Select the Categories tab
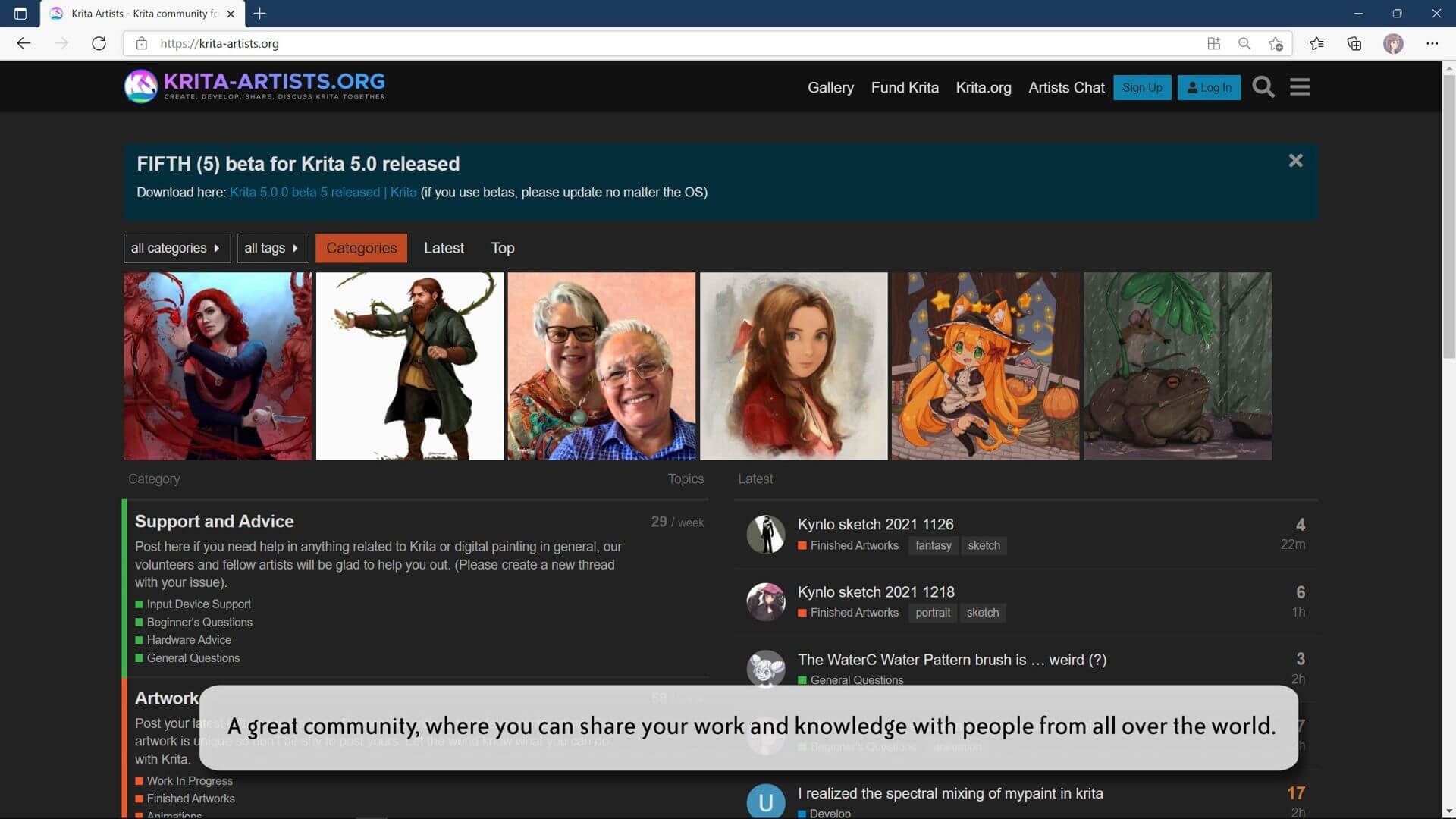Viewport: 1456px width, 819px height. tap(361, 248)
